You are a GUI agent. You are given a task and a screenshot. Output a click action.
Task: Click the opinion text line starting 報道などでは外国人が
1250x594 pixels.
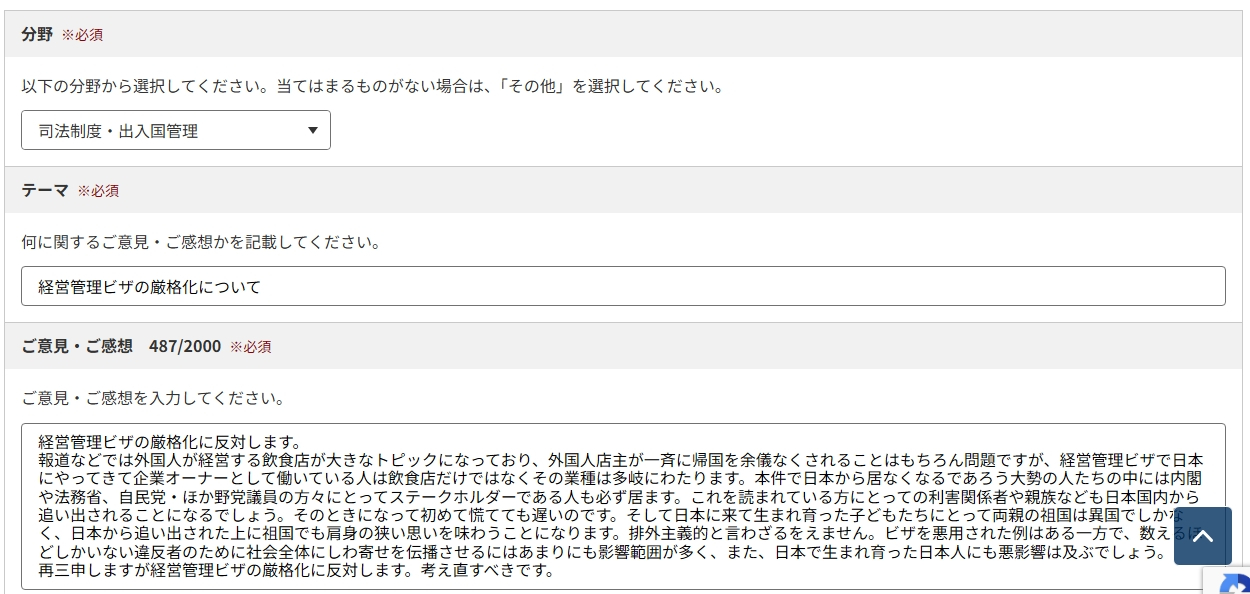400,459
